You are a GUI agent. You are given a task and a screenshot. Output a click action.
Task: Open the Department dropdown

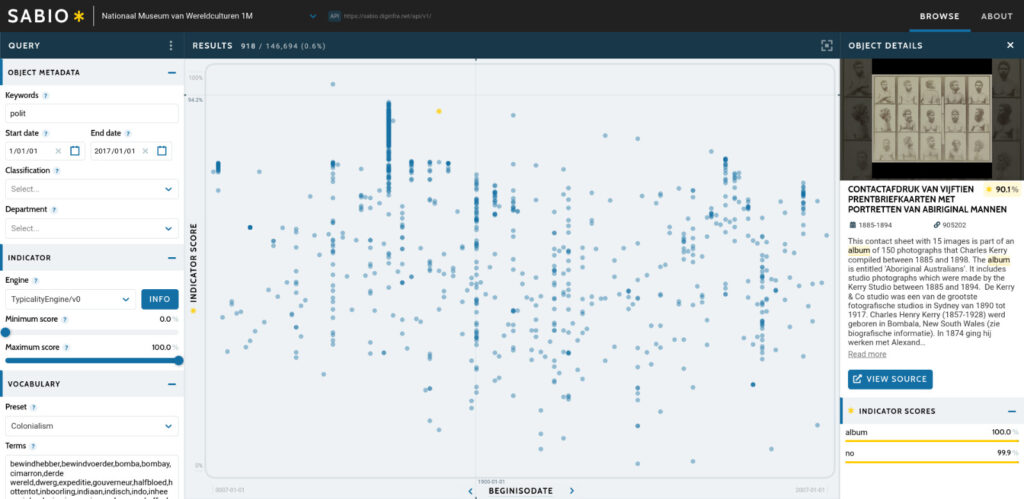click(91, 228)
